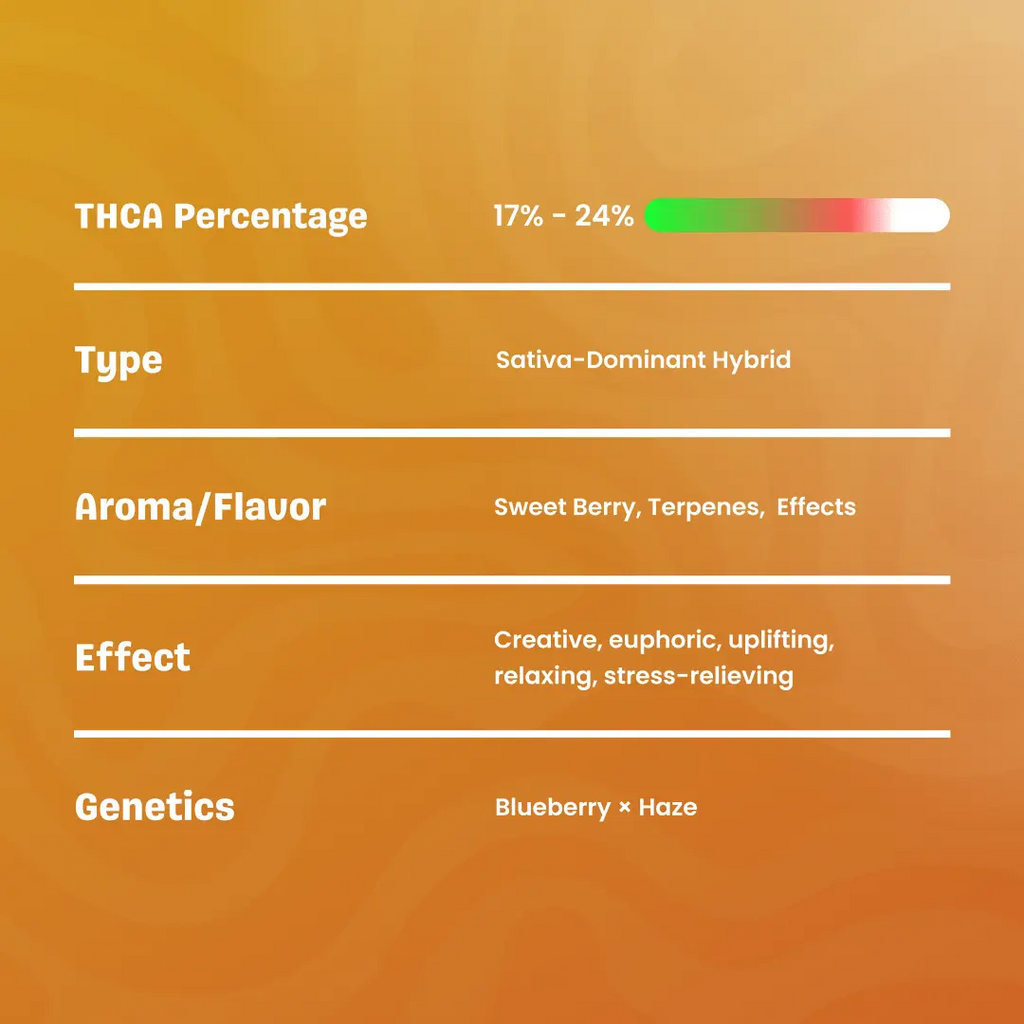This screenshot has height=1024, width=1024.
Task: Click the Genetics heading
Action: [x=154, y=807]
